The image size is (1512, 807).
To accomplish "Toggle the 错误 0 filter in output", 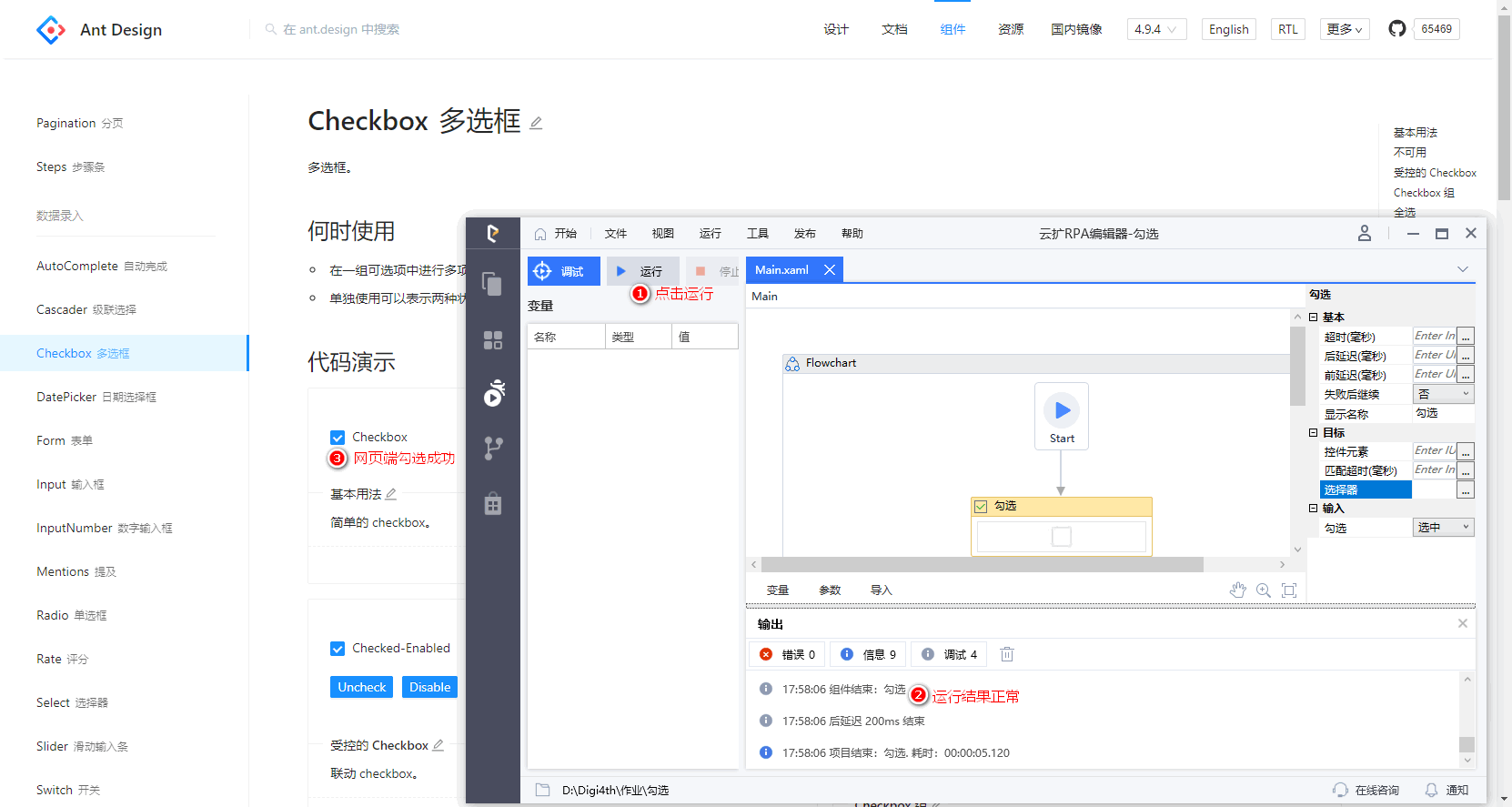I will coord(787,654).
